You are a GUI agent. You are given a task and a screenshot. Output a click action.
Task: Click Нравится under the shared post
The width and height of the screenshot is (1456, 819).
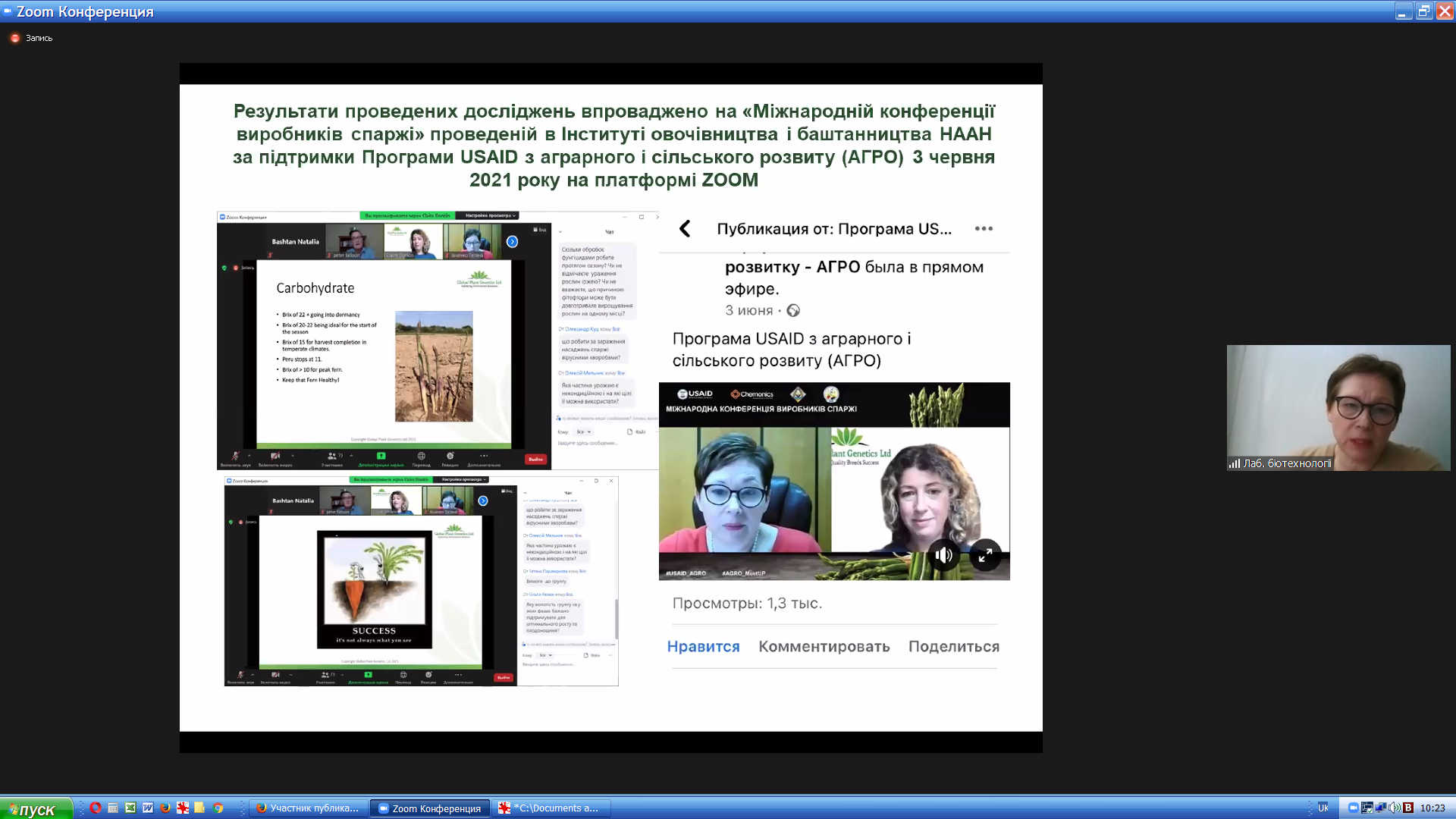pyautogui.click(x=703, y=646)
